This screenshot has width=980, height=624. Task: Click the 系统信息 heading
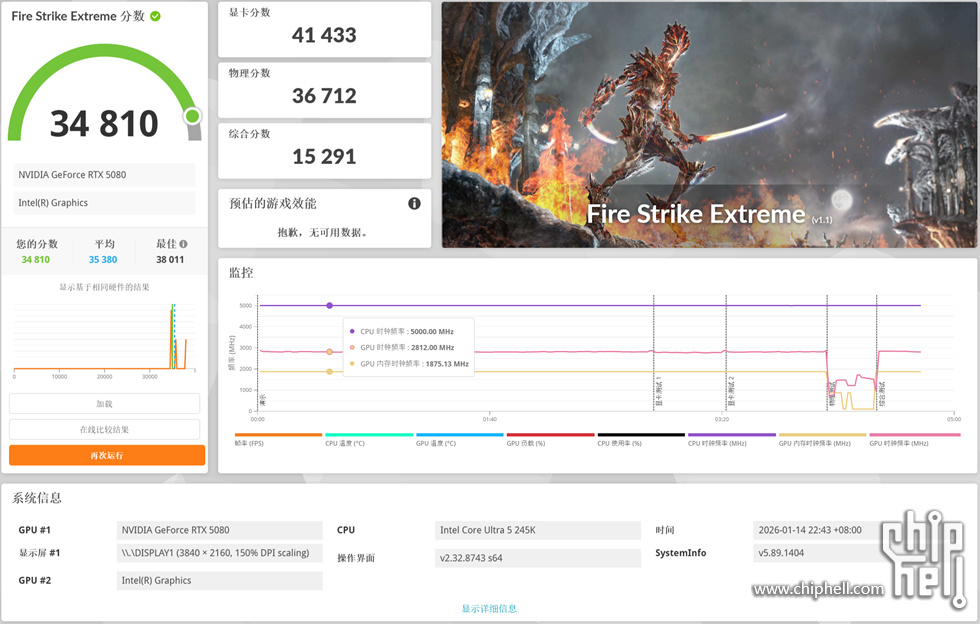click(37, 498)
